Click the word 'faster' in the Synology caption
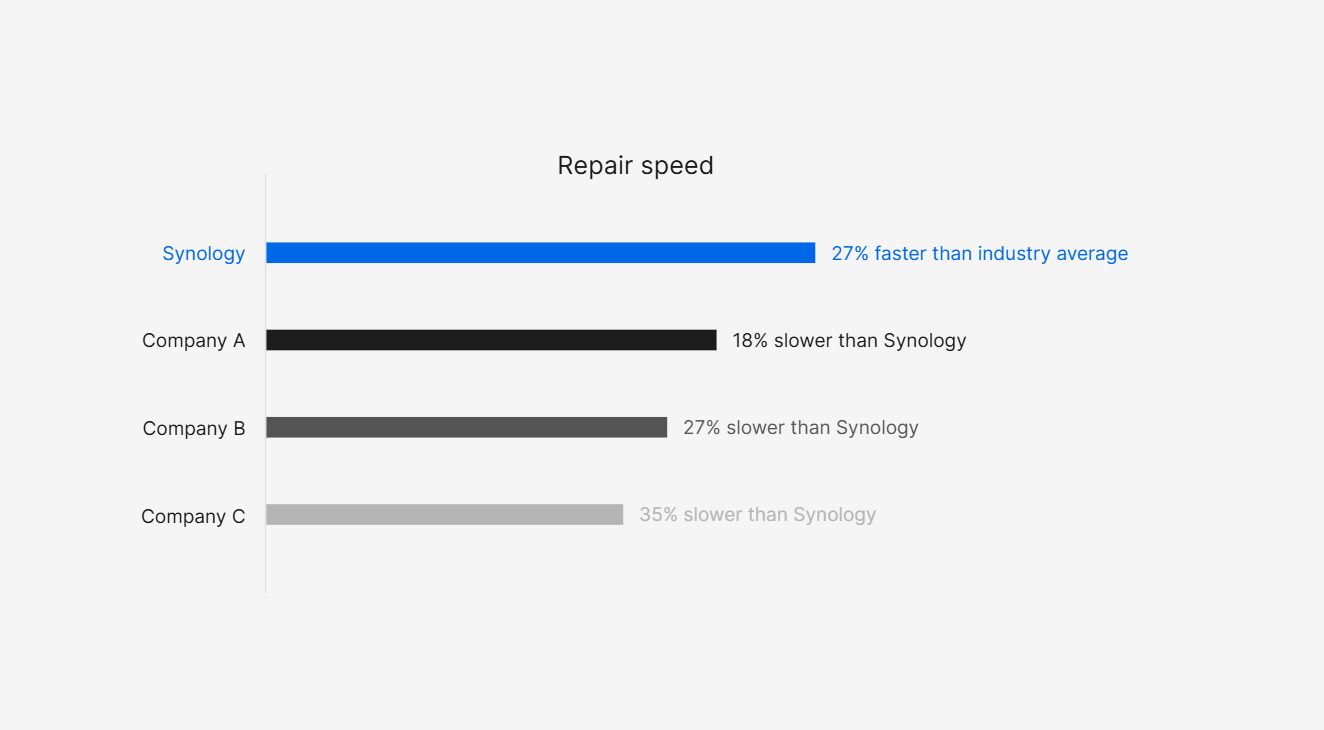This screenshot has height=730, width=1324. tap(901, 254)
